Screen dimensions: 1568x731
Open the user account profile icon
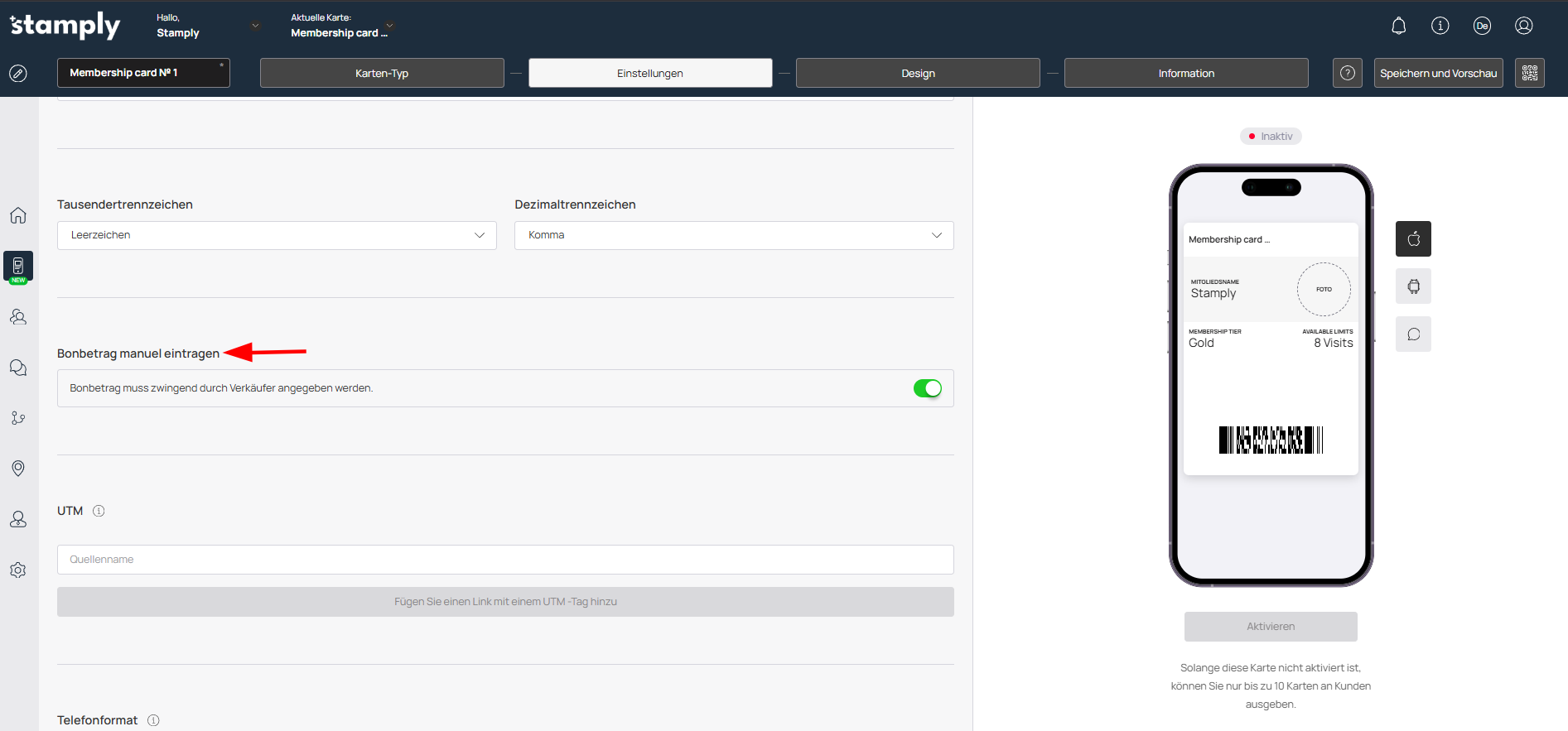[x=1523, y=26]
